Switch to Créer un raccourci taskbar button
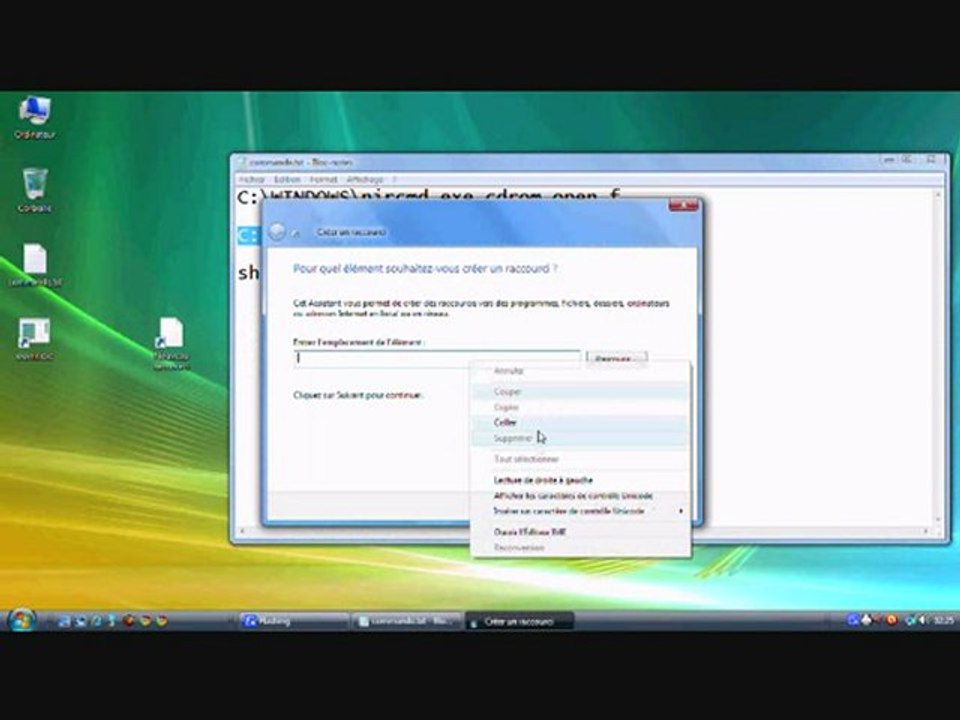The width and height of the screenshot is (960, 720). 520,621
